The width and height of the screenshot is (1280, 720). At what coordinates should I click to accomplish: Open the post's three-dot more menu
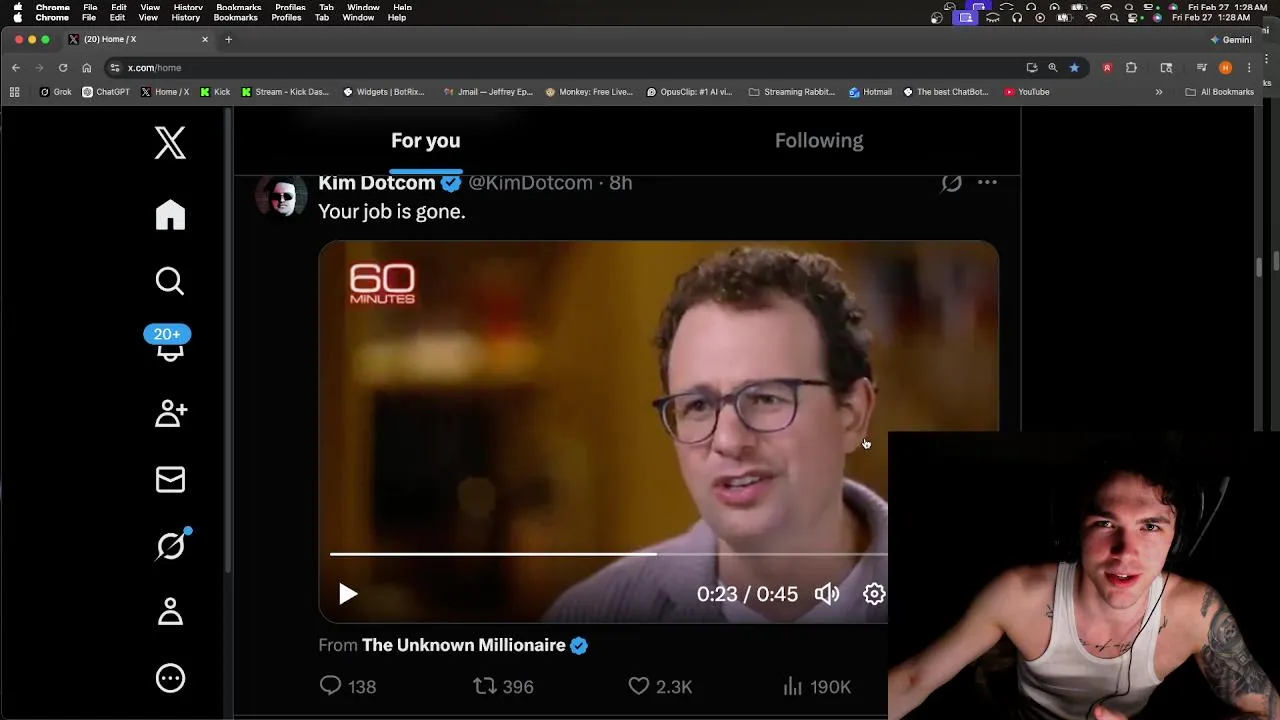click(987, 182)
